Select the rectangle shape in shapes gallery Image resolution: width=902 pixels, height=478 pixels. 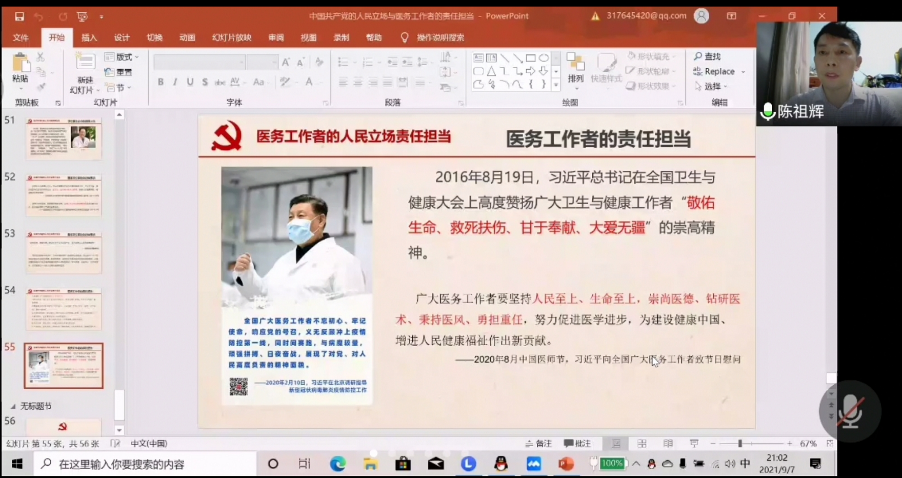530,58
